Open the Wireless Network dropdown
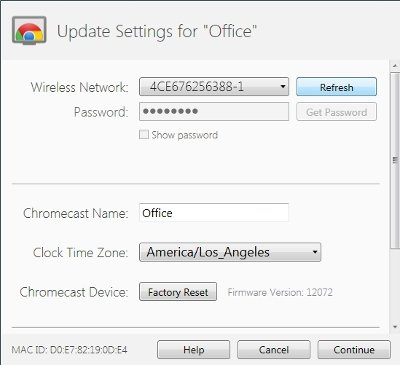Screen dimensions: 400x365 point(214,87)
